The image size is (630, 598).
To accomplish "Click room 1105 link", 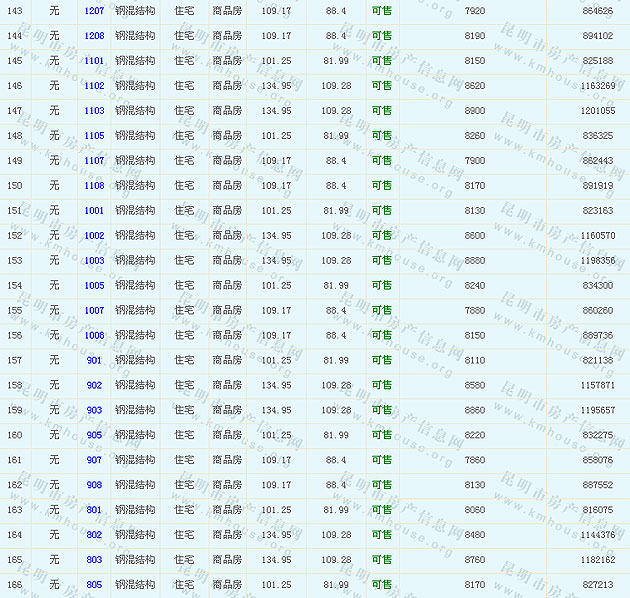I will point(94,136).
